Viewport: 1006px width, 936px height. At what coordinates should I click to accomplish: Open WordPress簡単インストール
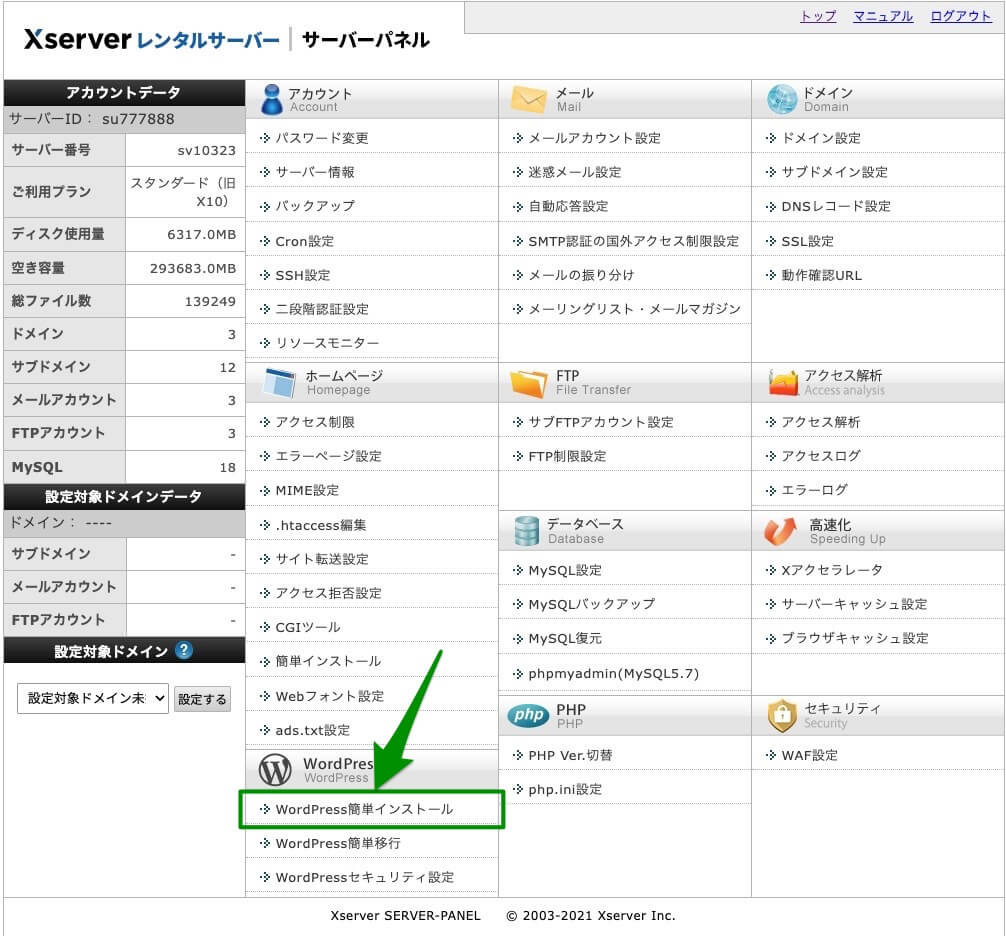point(364,810)
